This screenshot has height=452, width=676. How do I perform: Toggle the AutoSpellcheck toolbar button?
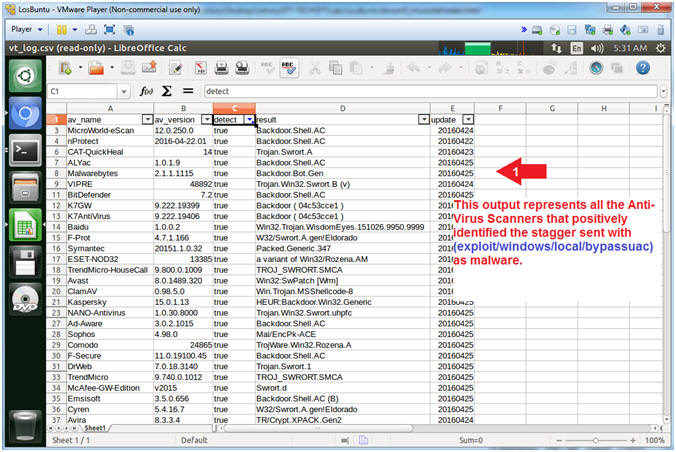[288, 68]
